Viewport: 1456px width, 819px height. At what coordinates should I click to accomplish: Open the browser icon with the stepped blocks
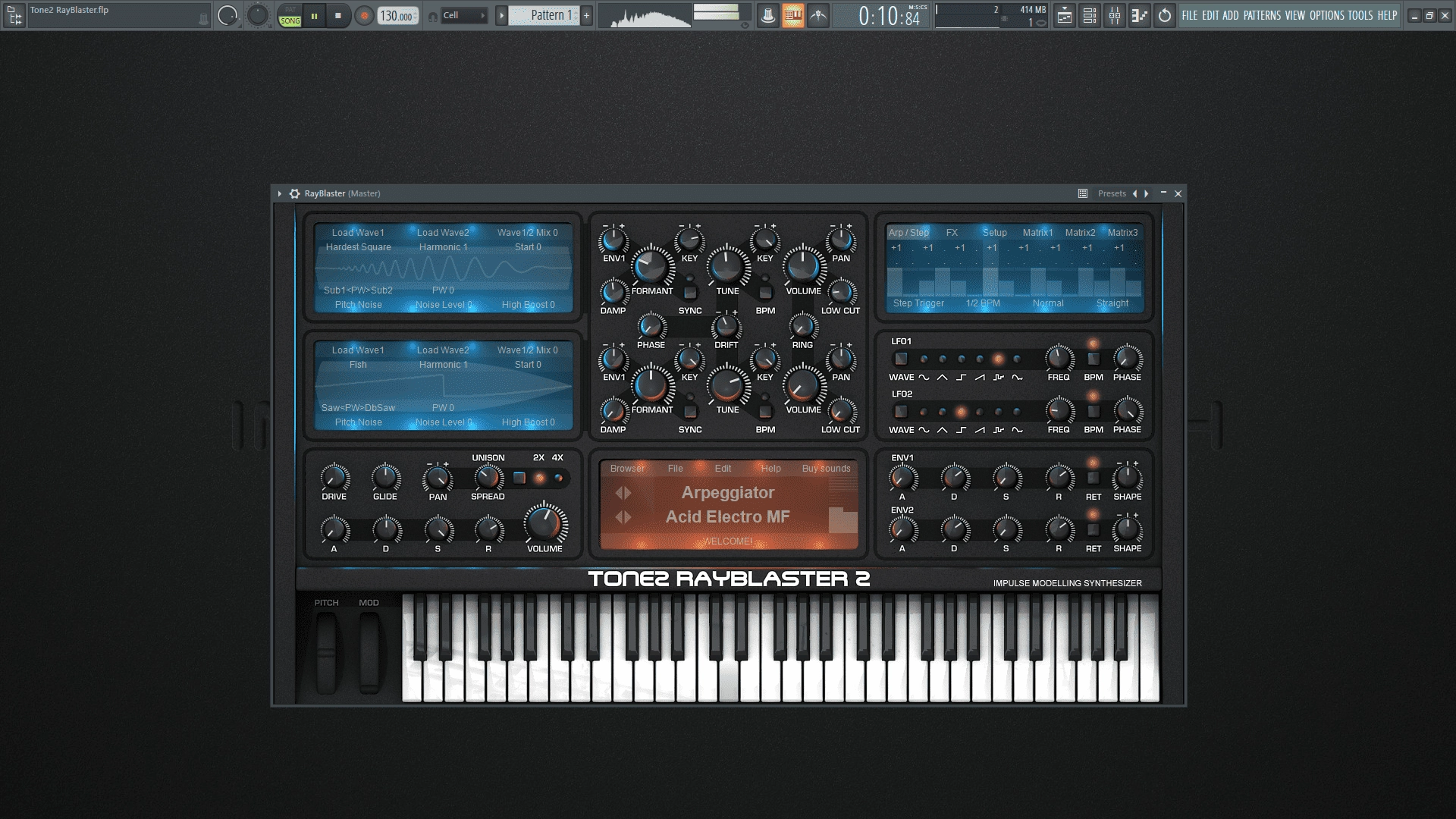(x=1139, y=15)
